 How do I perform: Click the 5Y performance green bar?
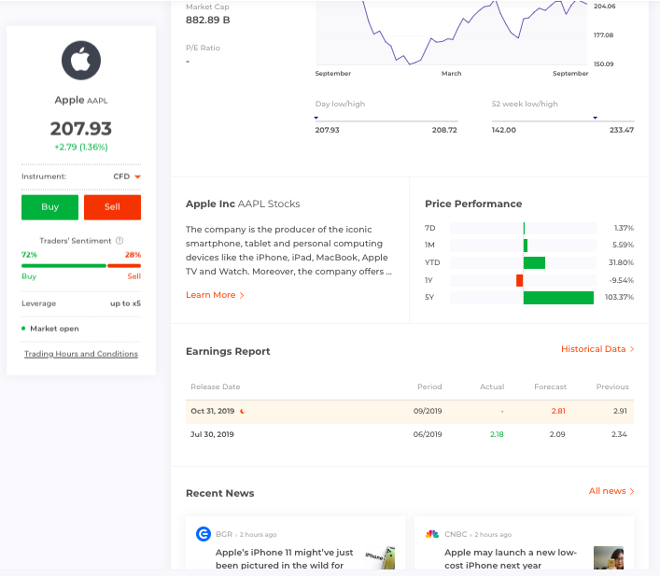559,297
